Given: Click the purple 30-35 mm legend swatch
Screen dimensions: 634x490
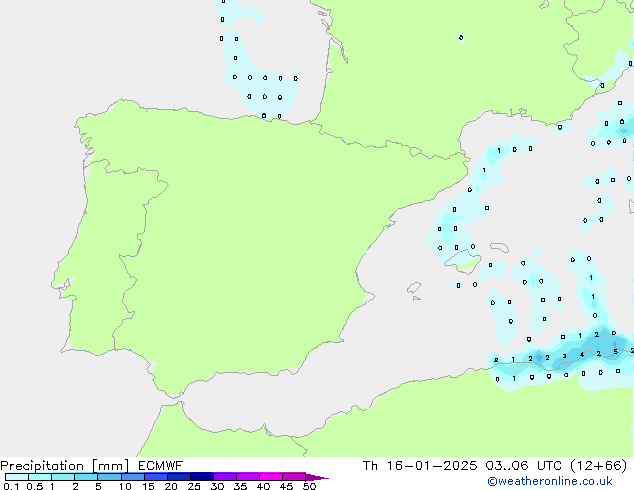Looking at the screenshot, I should click(225, 477).
